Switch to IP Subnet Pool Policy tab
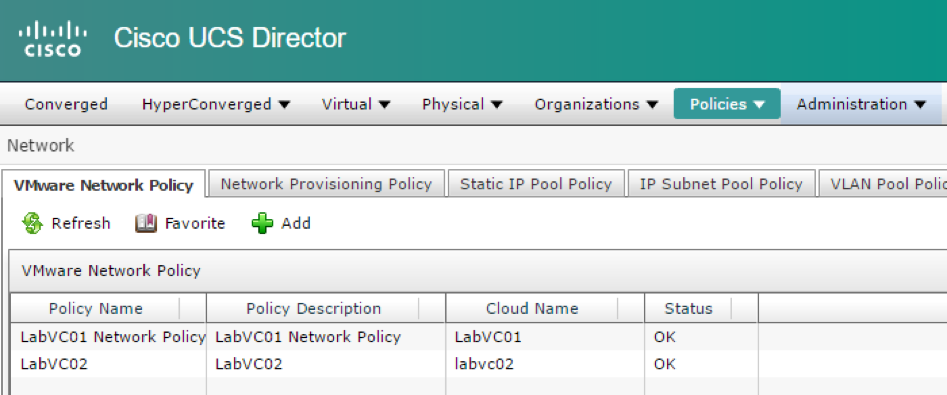Screen dimensions: 947x395 [x=721, y=184]
